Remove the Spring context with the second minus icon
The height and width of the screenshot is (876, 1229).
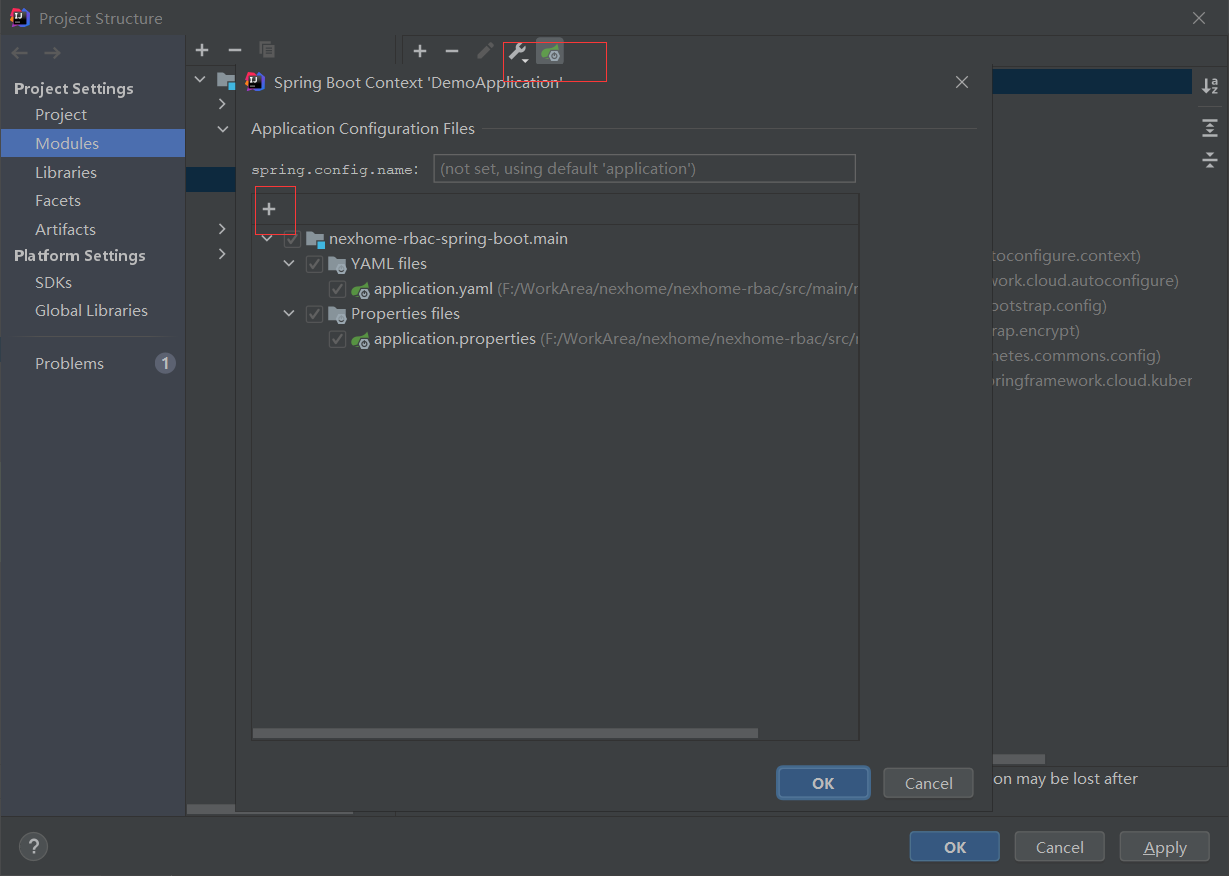tap(452, 51)
